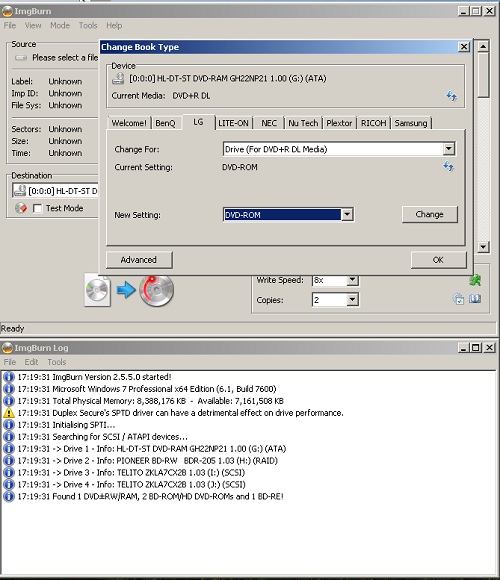This screenshot has width=500, height=580.
Task: Switch to the LITE-ON tab
Action: pyautogui.click(x=233, y=123)
